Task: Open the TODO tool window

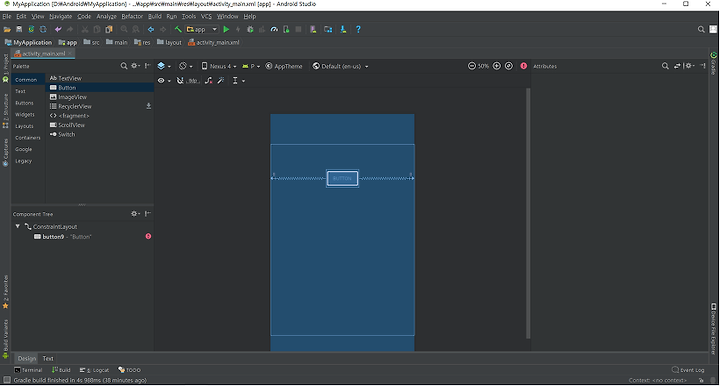Action: pyautogui.click(x=129, y=370)
